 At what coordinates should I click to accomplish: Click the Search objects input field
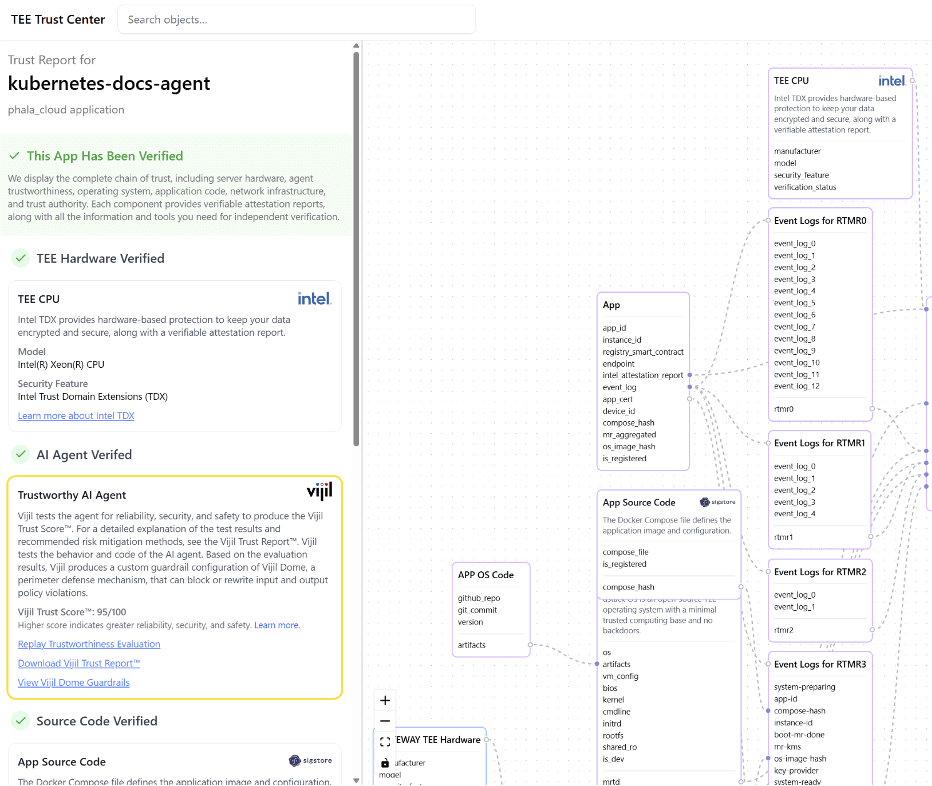tap(296, 19)
